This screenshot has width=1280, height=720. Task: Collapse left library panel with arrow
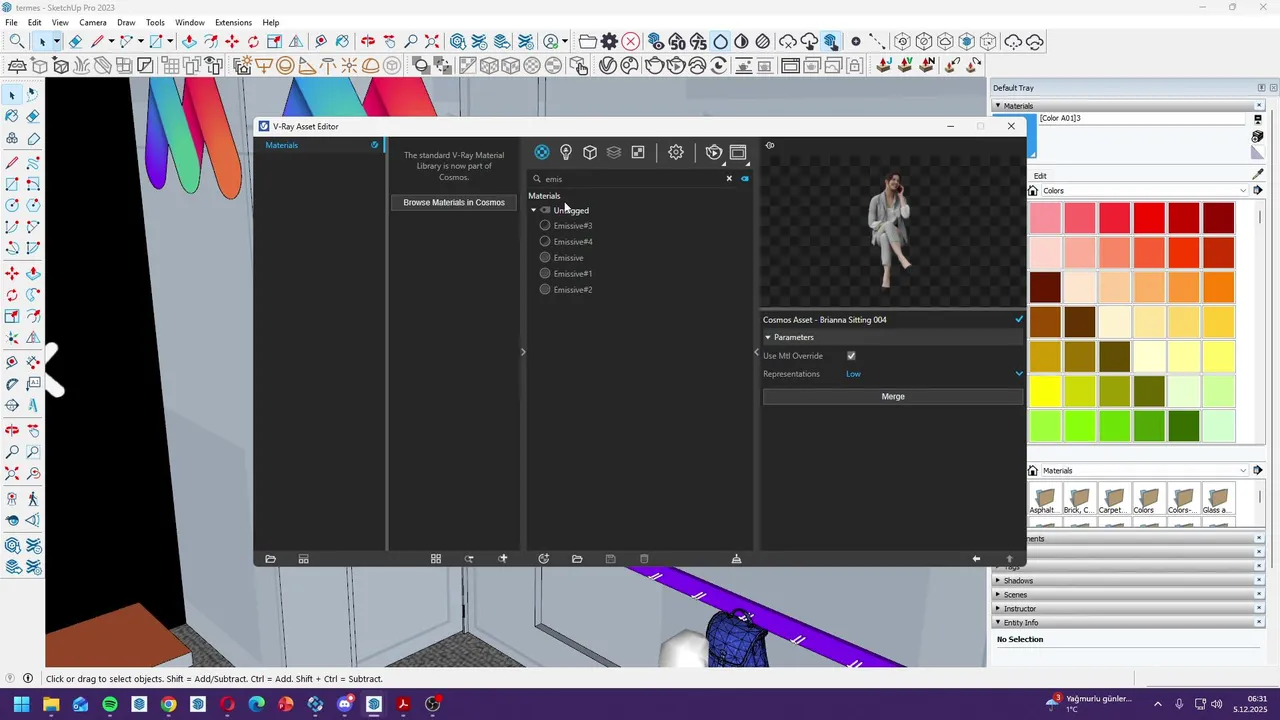tap(522, 352)
